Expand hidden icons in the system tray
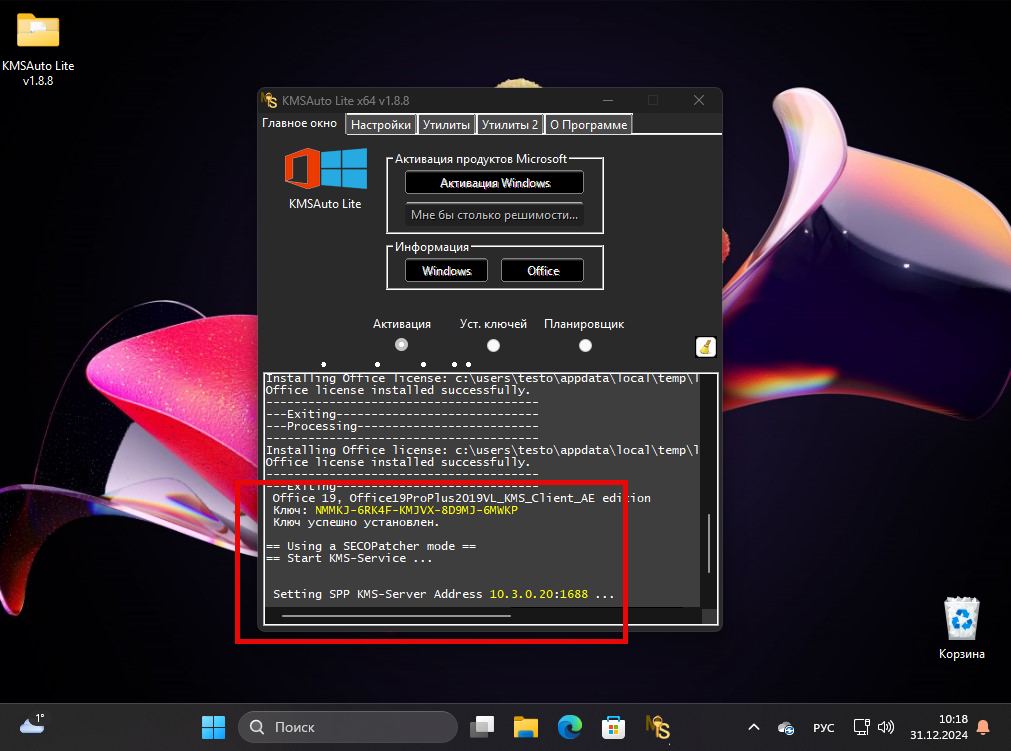 [x=753, y=728]
